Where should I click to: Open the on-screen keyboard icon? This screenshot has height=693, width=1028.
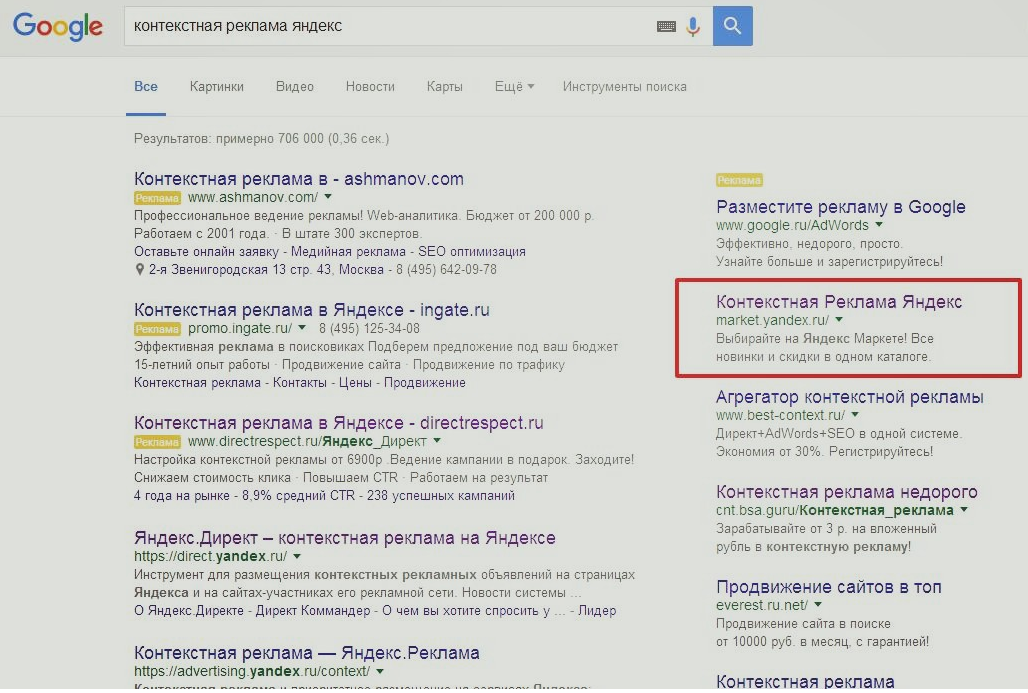[x=666, y=27]
